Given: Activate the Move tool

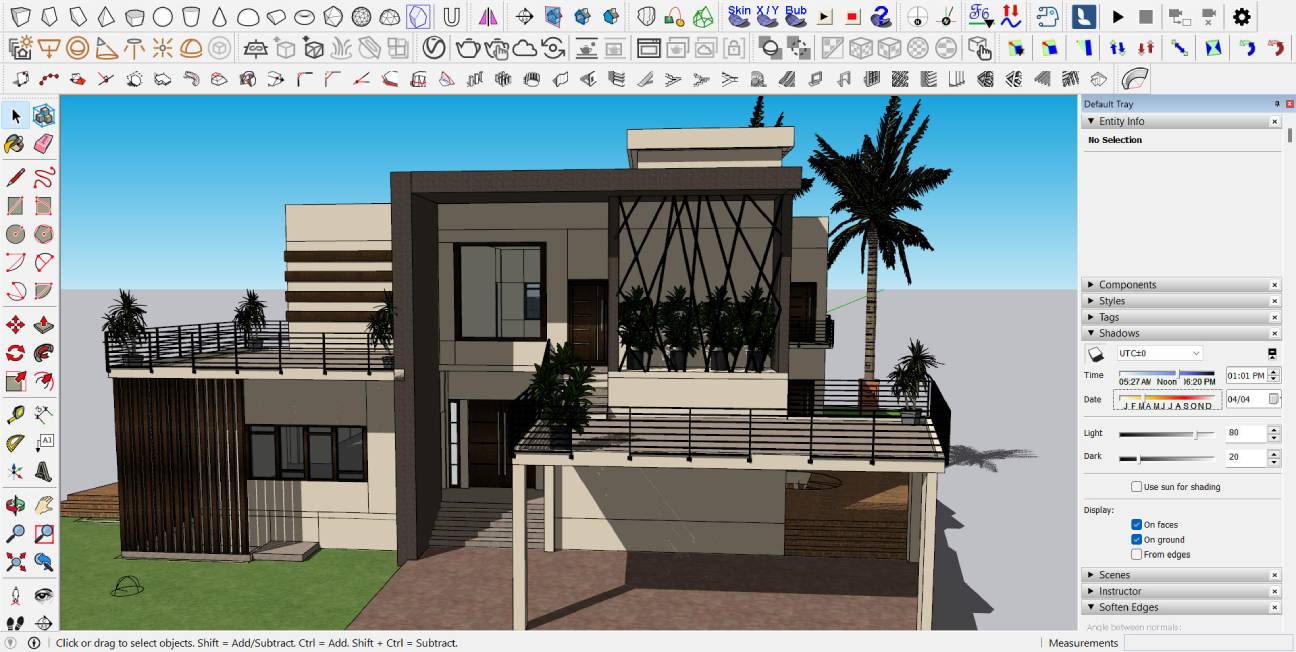Looking at the screenshot, I should coord(15,325).
